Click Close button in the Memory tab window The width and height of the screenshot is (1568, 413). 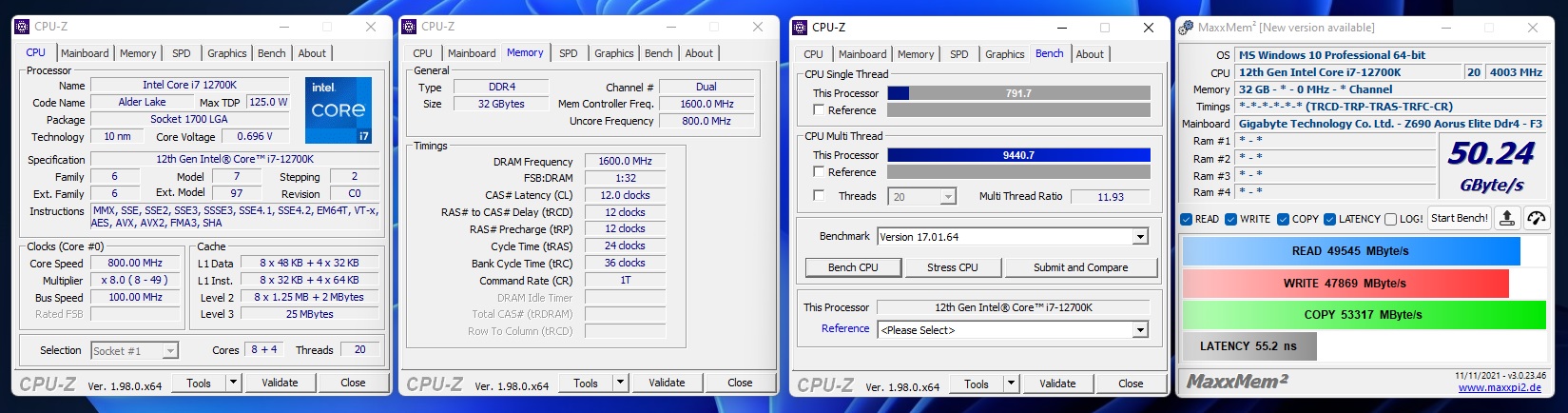click(740, 383)
